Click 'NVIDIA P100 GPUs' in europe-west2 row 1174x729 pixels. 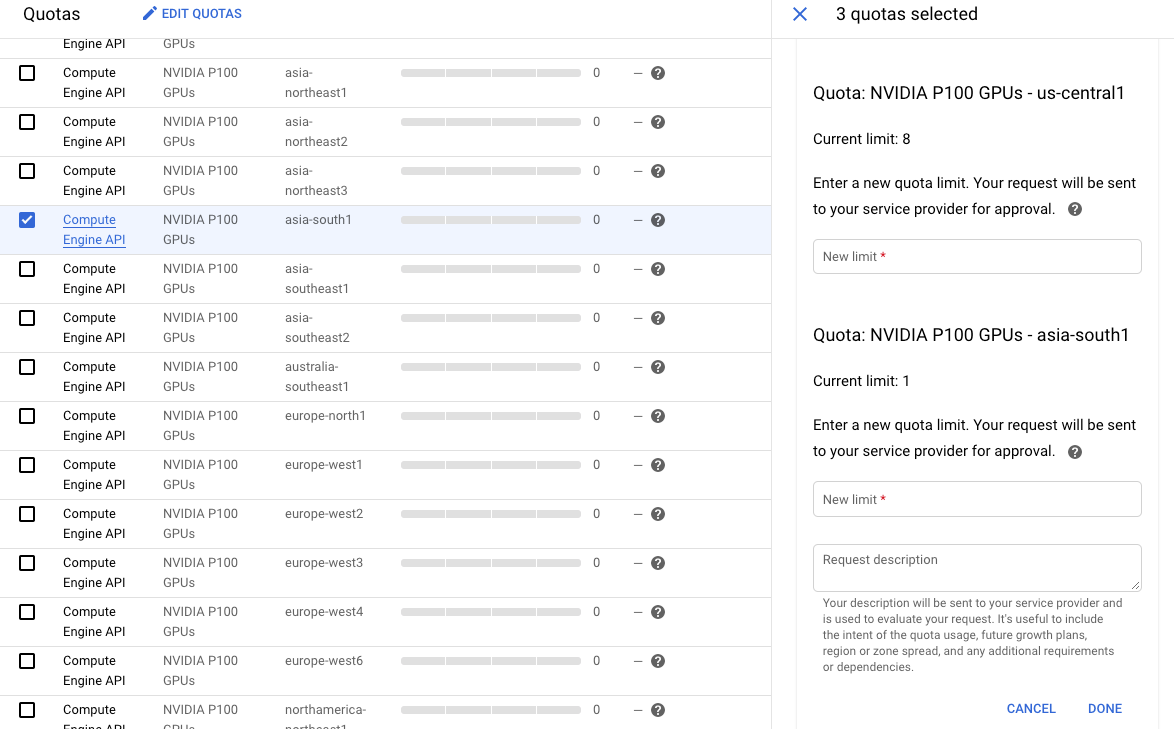pos(201,524)
